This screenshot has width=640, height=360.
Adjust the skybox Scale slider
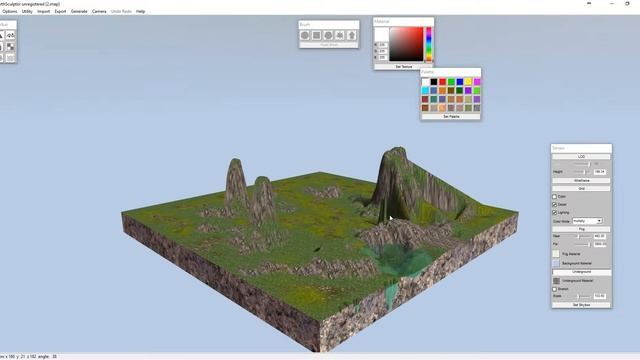tap(583, 296)
